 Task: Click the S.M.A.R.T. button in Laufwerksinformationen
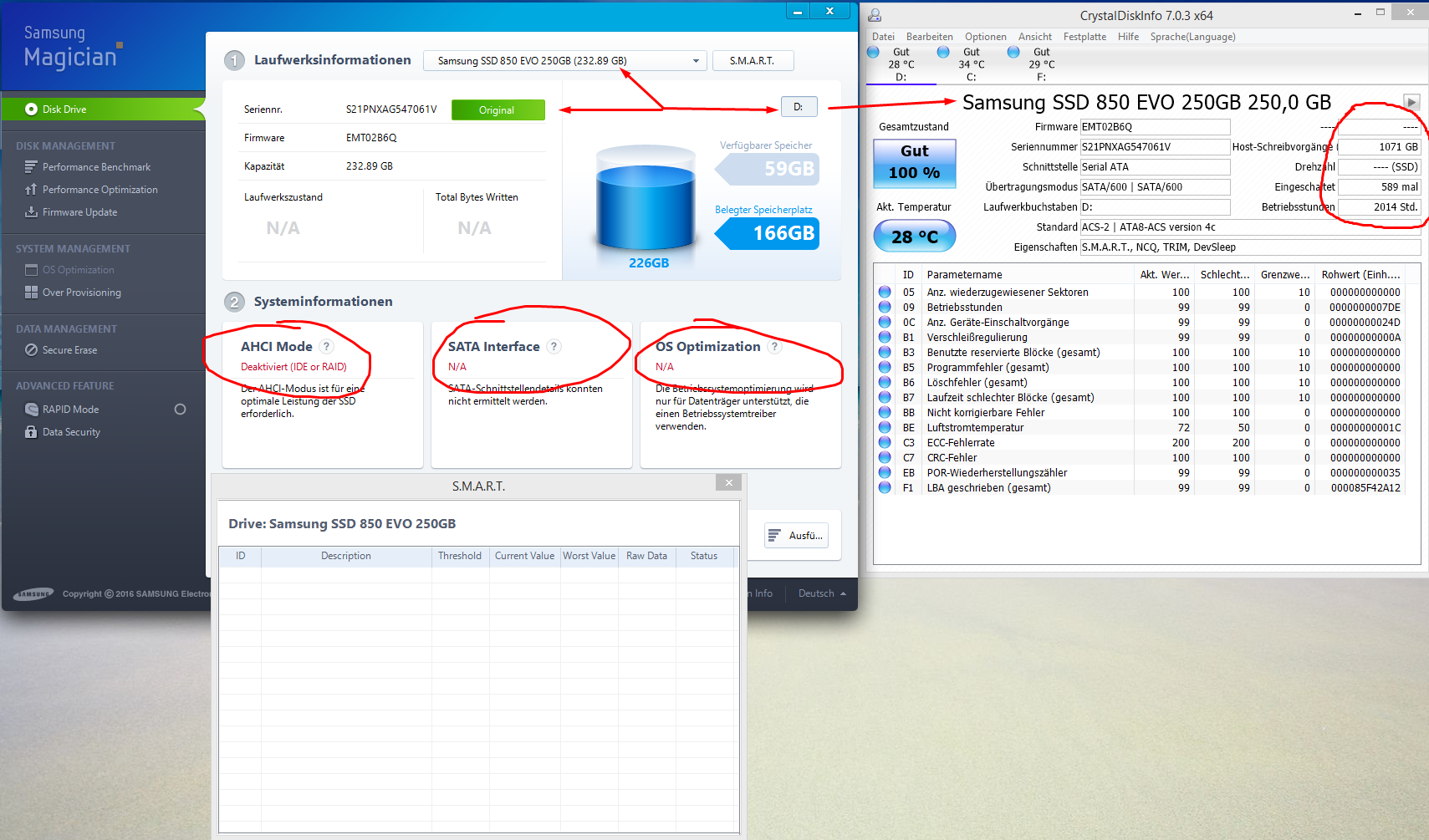753,61
